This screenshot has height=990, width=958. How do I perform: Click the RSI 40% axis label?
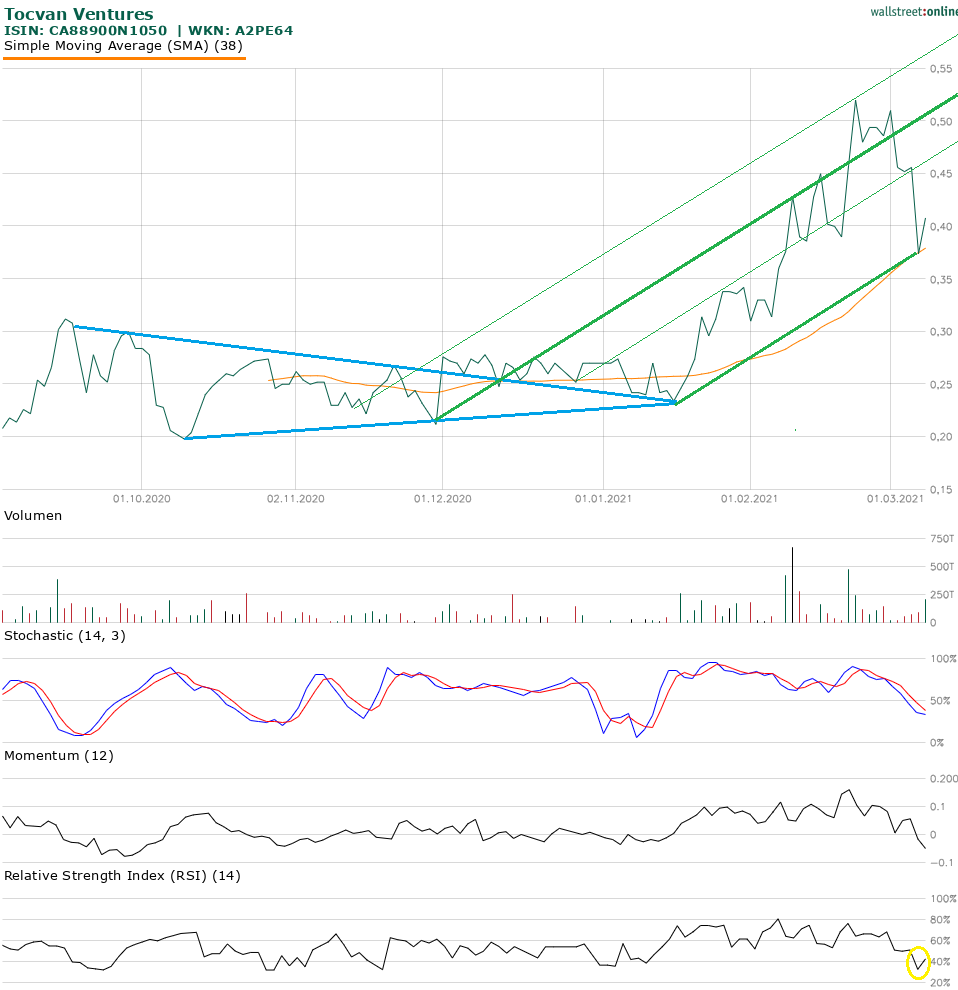pos(940,962)
